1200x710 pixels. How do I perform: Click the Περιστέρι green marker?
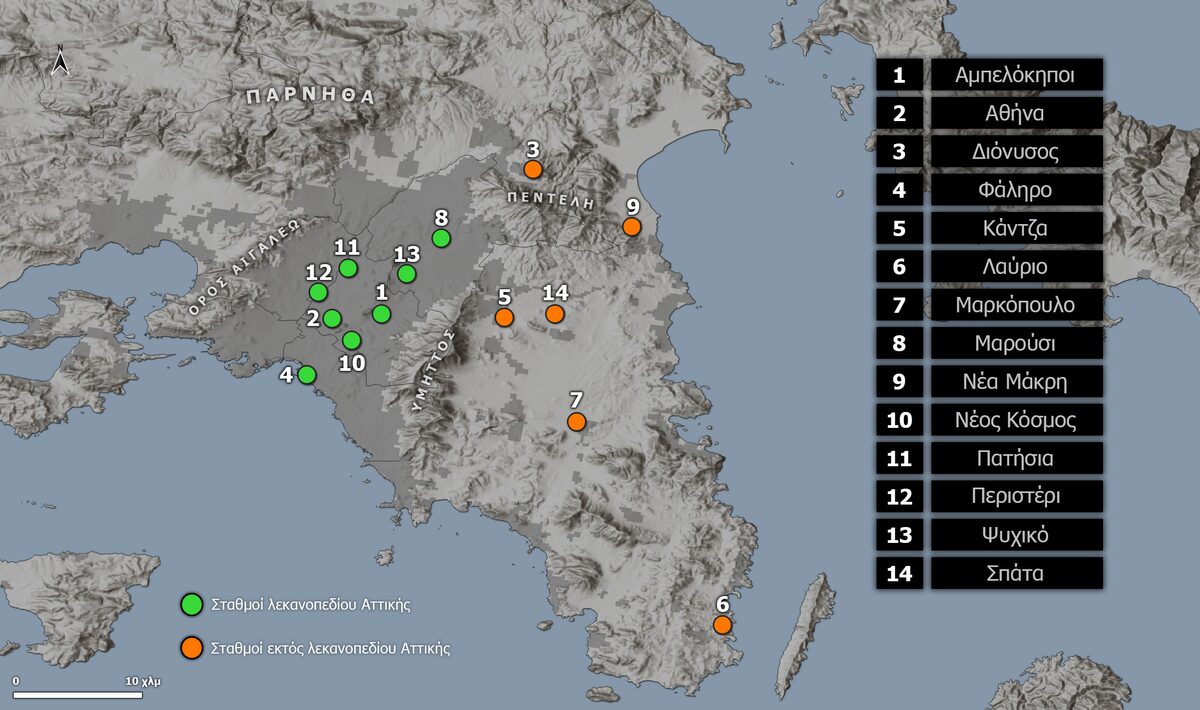(318, 292)
